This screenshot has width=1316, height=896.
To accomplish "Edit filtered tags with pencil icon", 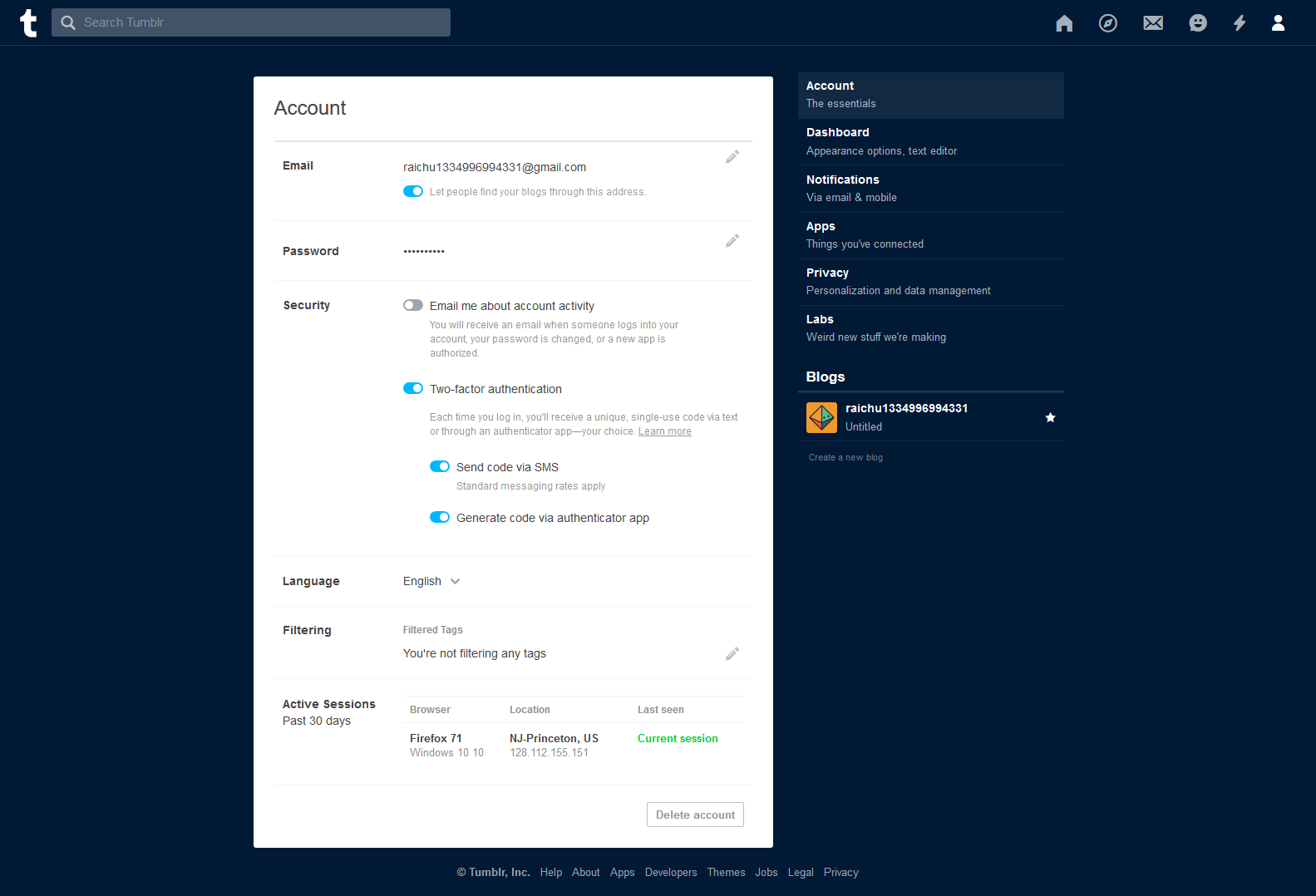I will (732, 654).
